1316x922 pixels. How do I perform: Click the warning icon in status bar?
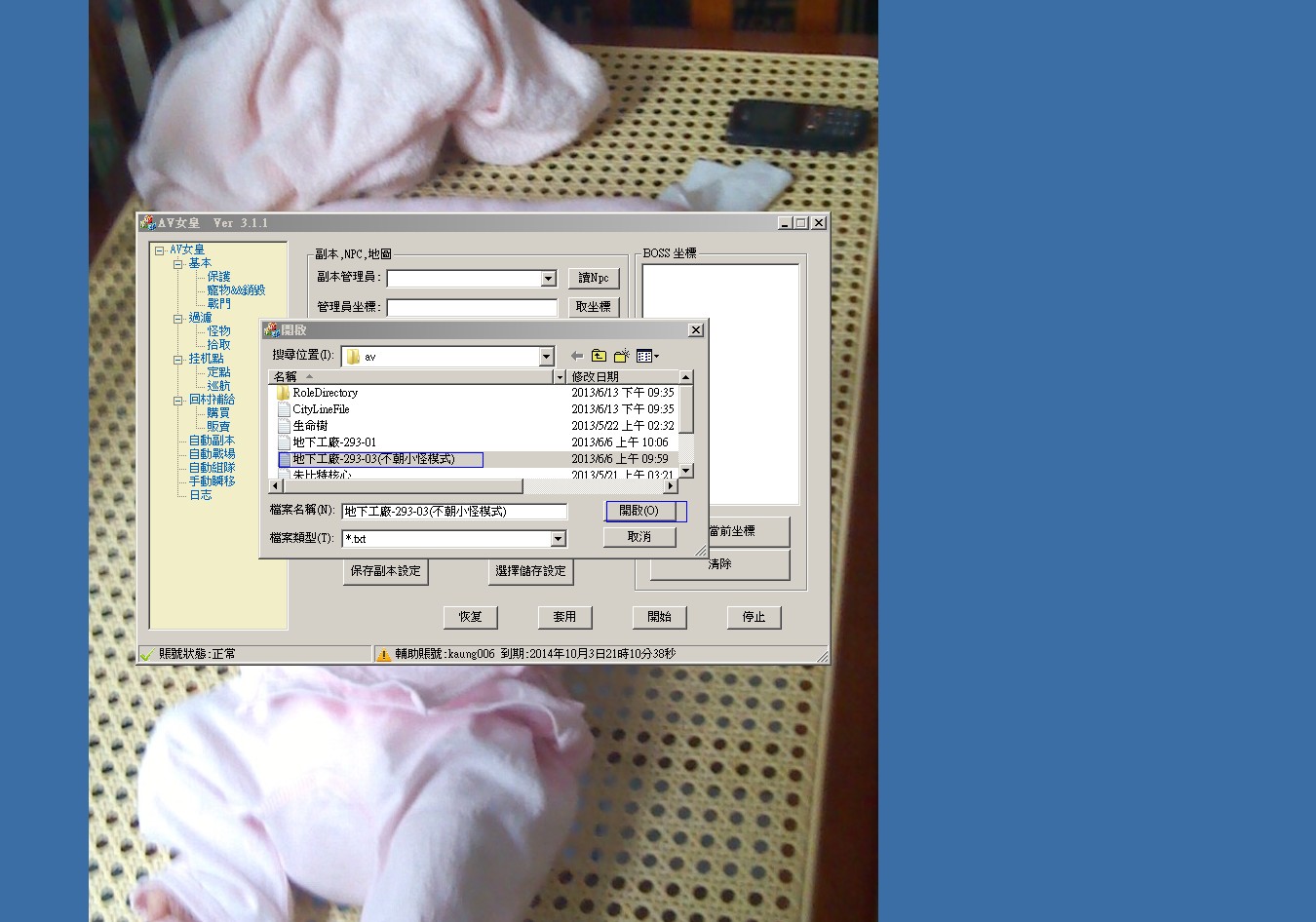pyautogui.click(x=384, y=655)
